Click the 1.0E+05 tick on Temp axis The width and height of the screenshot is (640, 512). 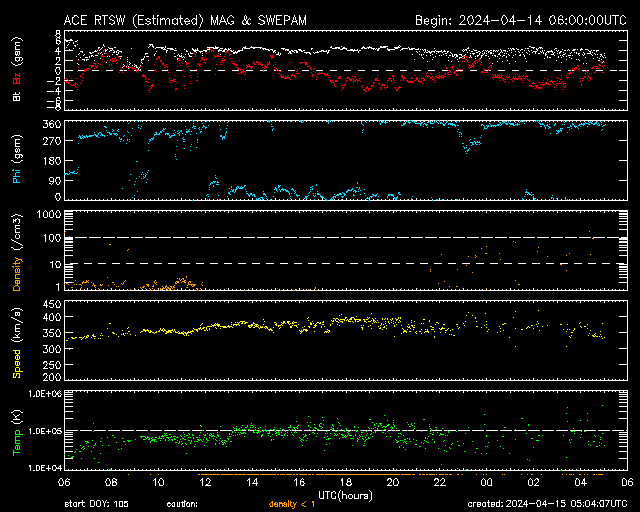point(45,431)
